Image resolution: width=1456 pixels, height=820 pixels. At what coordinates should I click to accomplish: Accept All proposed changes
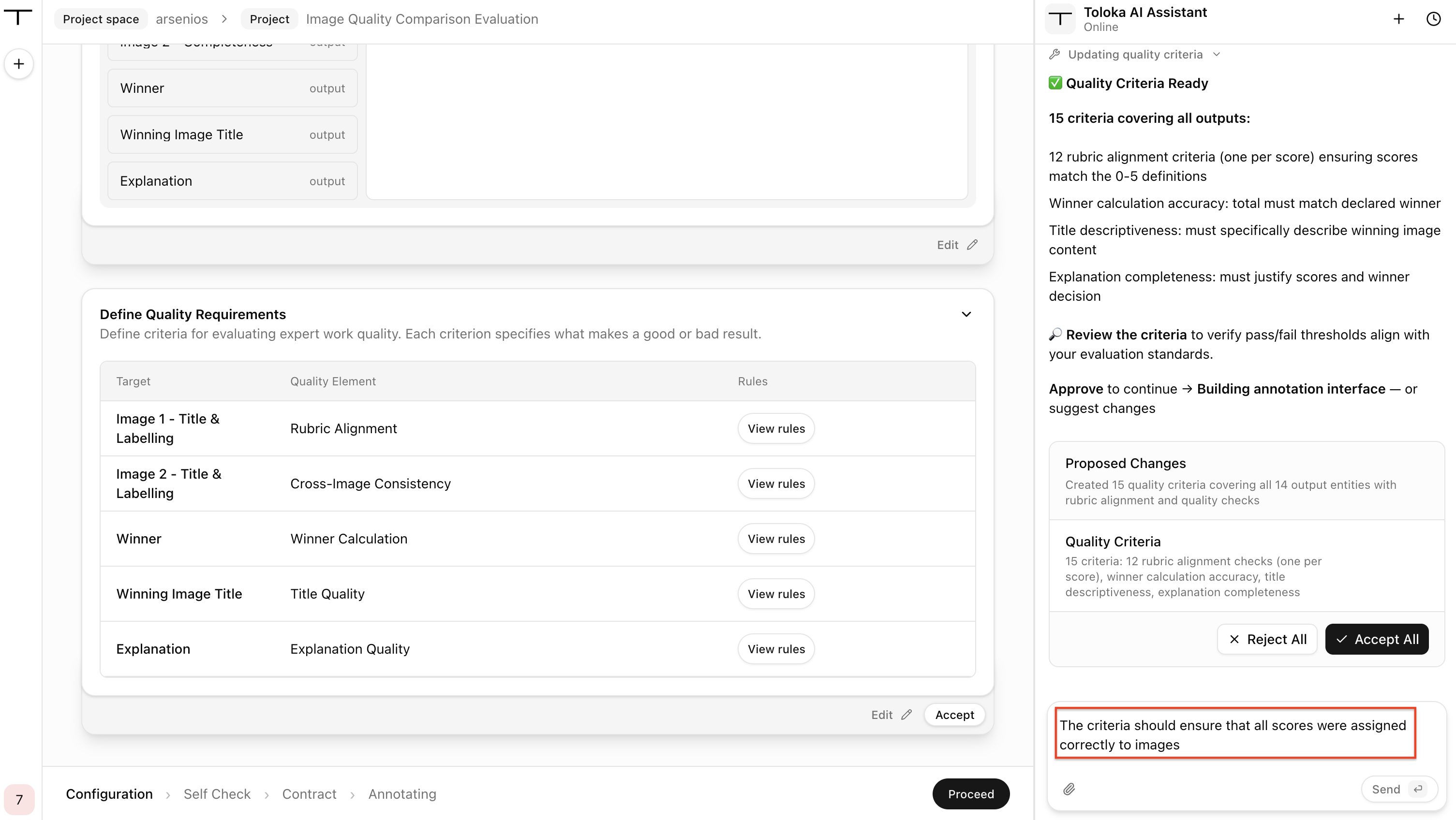pos(1377,639)
